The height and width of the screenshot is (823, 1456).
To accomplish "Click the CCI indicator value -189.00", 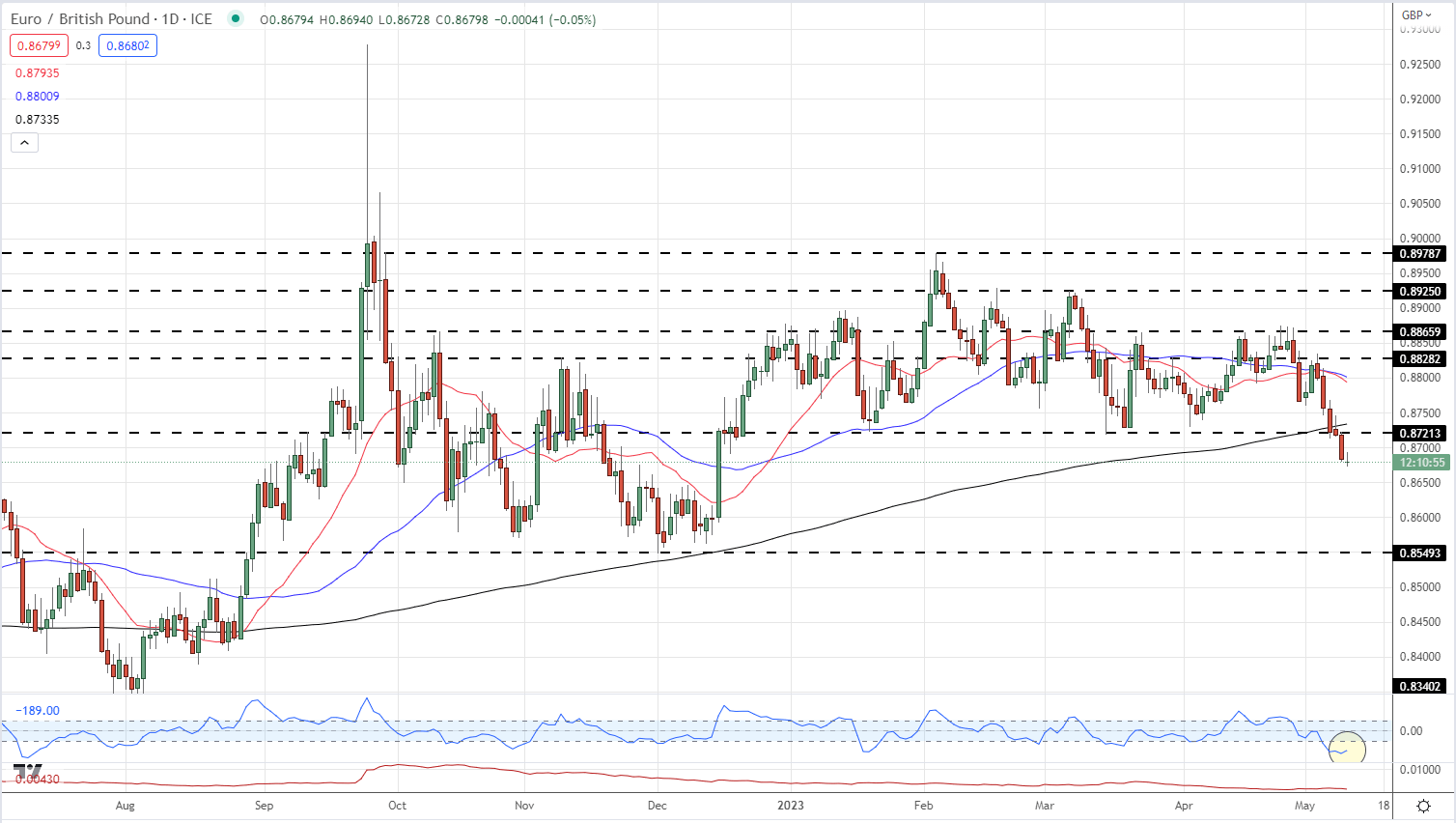I will [38, 711].
